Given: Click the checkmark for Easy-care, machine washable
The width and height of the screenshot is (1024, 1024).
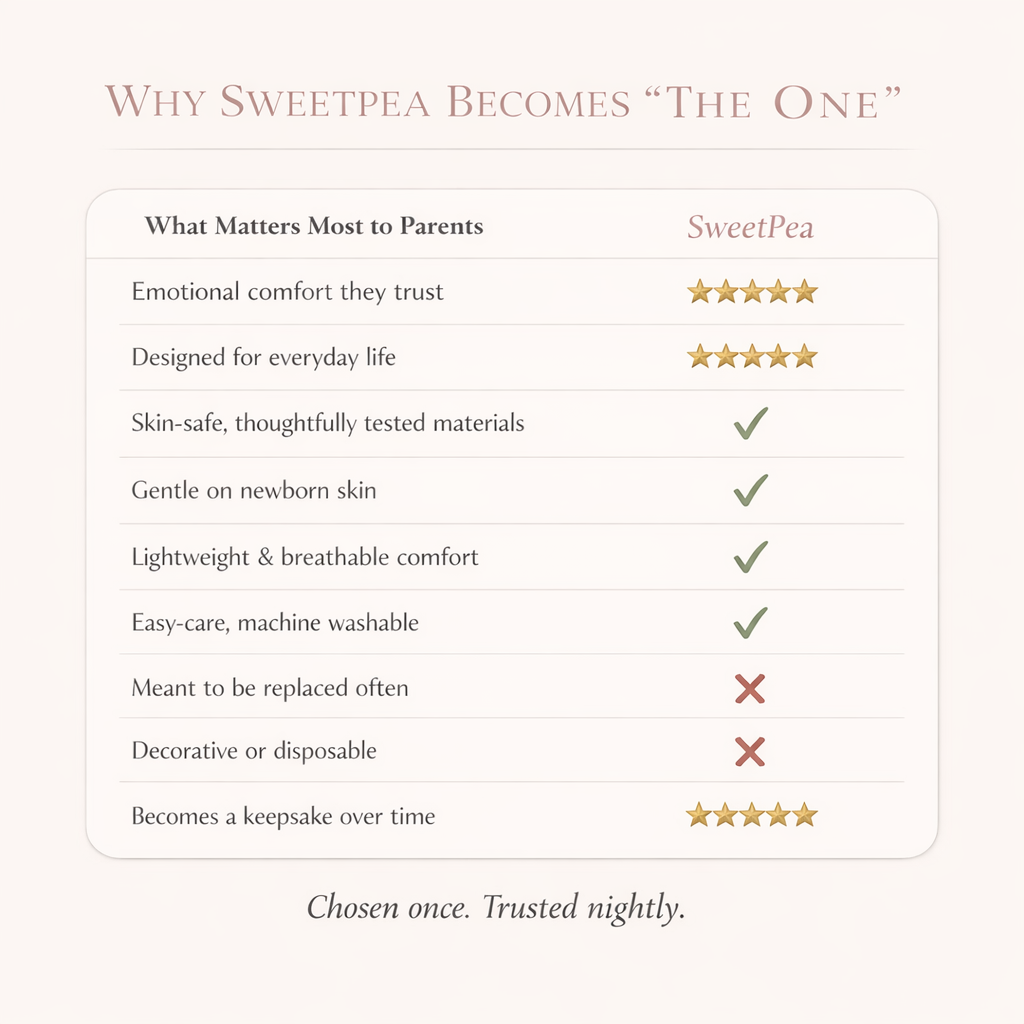Looking at the screenshot, I should 750,622.
